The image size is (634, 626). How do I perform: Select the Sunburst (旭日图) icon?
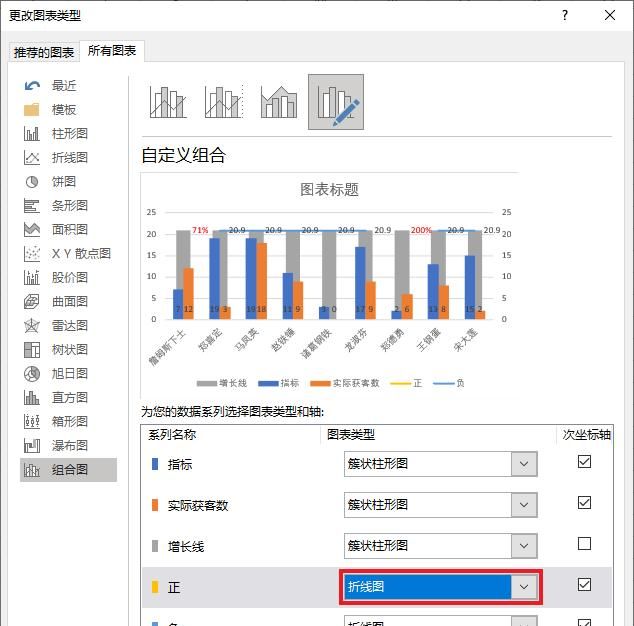click(x=32, y=374)
